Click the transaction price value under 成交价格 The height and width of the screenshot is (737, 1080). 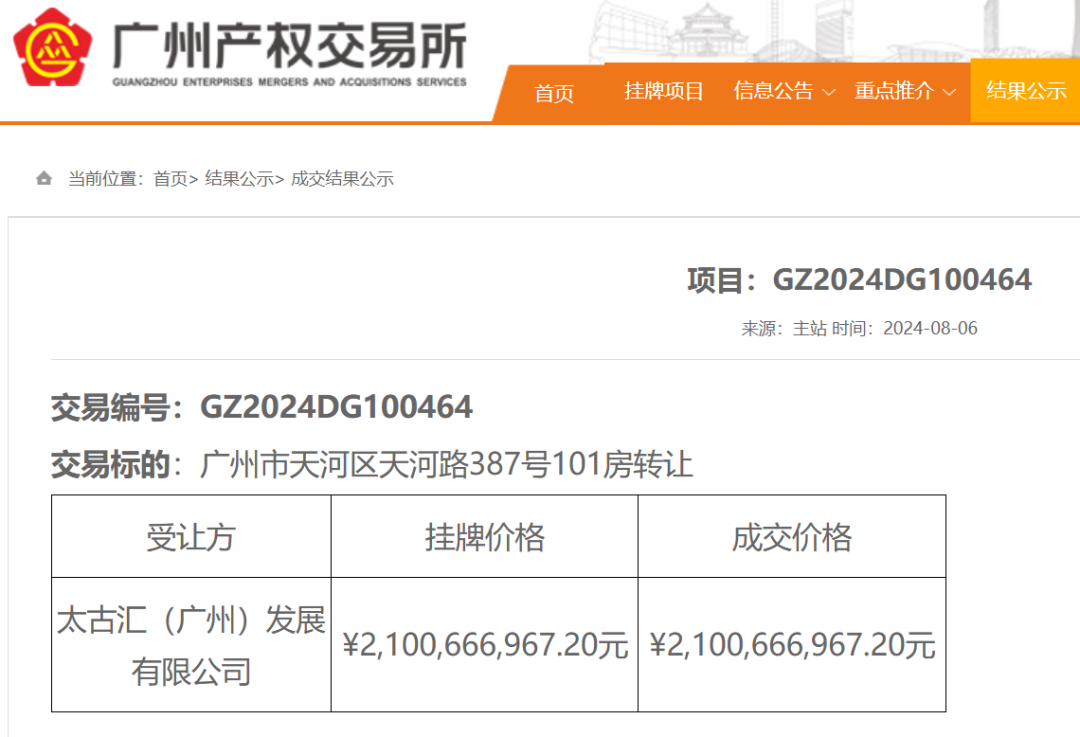coord(792,645)
